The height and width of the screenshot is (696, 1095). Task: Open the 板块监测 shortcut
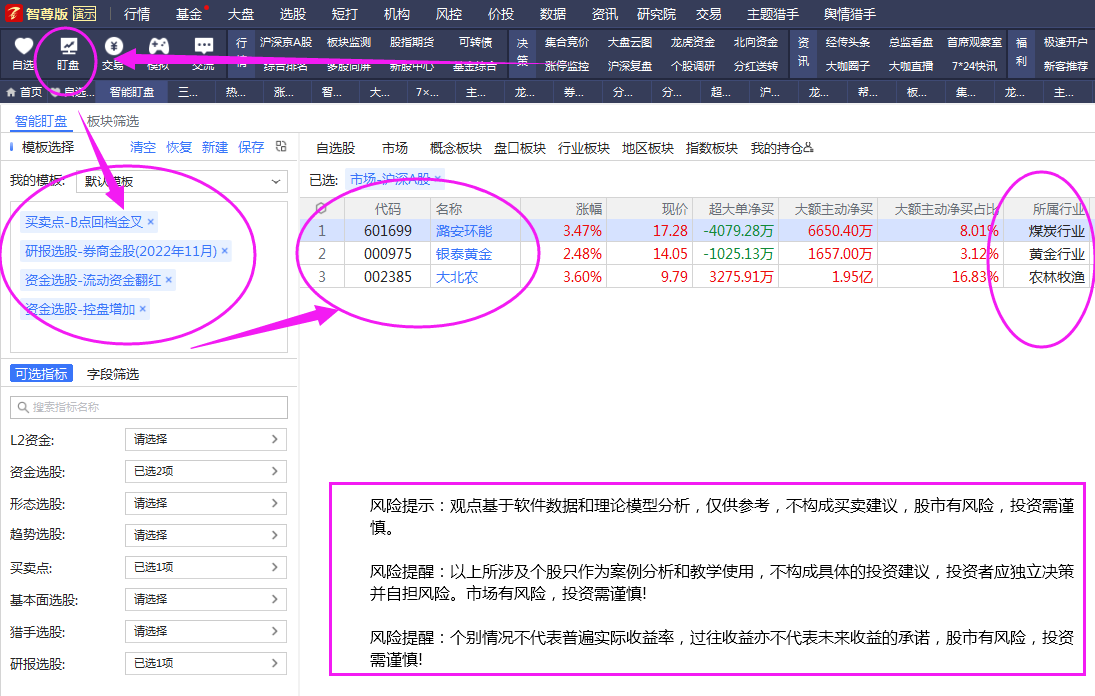pyautogui.click(x=349, y=43)
